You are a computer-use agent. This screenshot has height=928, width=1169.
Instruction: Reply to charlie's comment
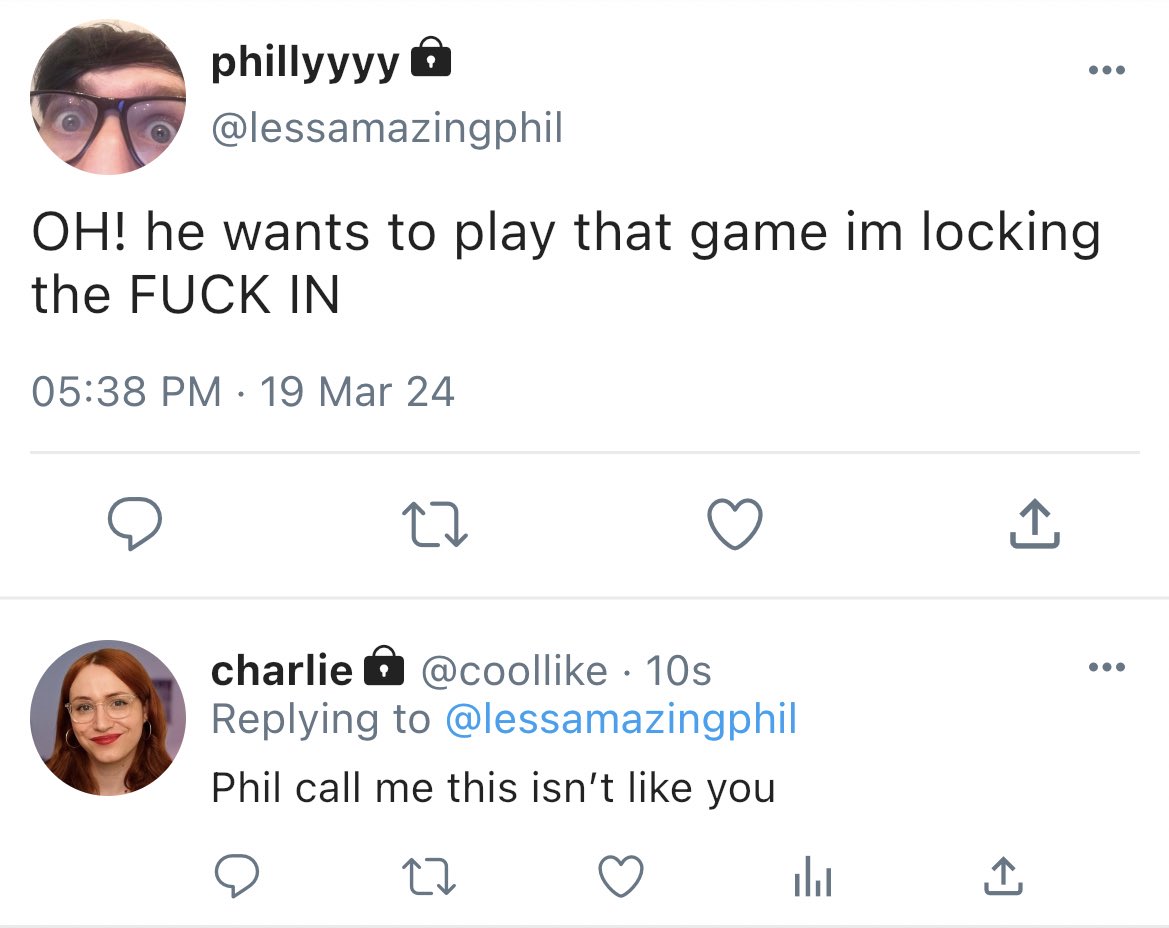236,875
